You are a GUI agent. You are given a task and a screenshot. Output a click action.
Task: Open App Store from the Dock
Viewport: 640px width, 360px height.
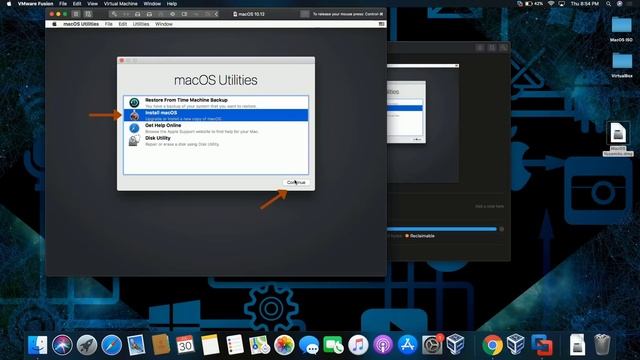pos(407,345)
